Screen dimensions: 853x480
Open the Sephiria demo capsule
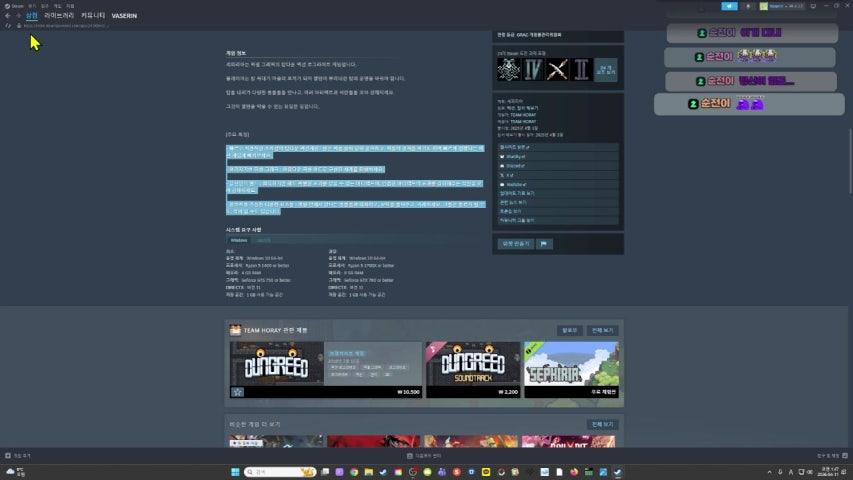(571, 370)
